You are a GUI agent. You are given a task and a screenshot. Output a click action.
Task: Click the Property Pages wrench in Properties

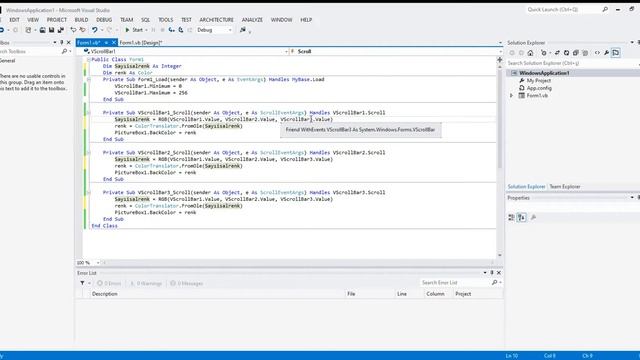click(x=533, y=218)
